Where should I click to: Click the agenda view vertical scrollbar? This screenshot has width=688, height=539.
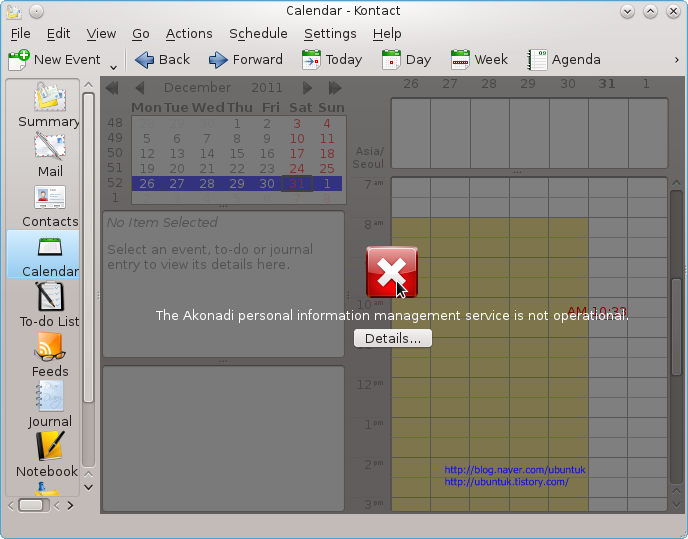point(677,327)
